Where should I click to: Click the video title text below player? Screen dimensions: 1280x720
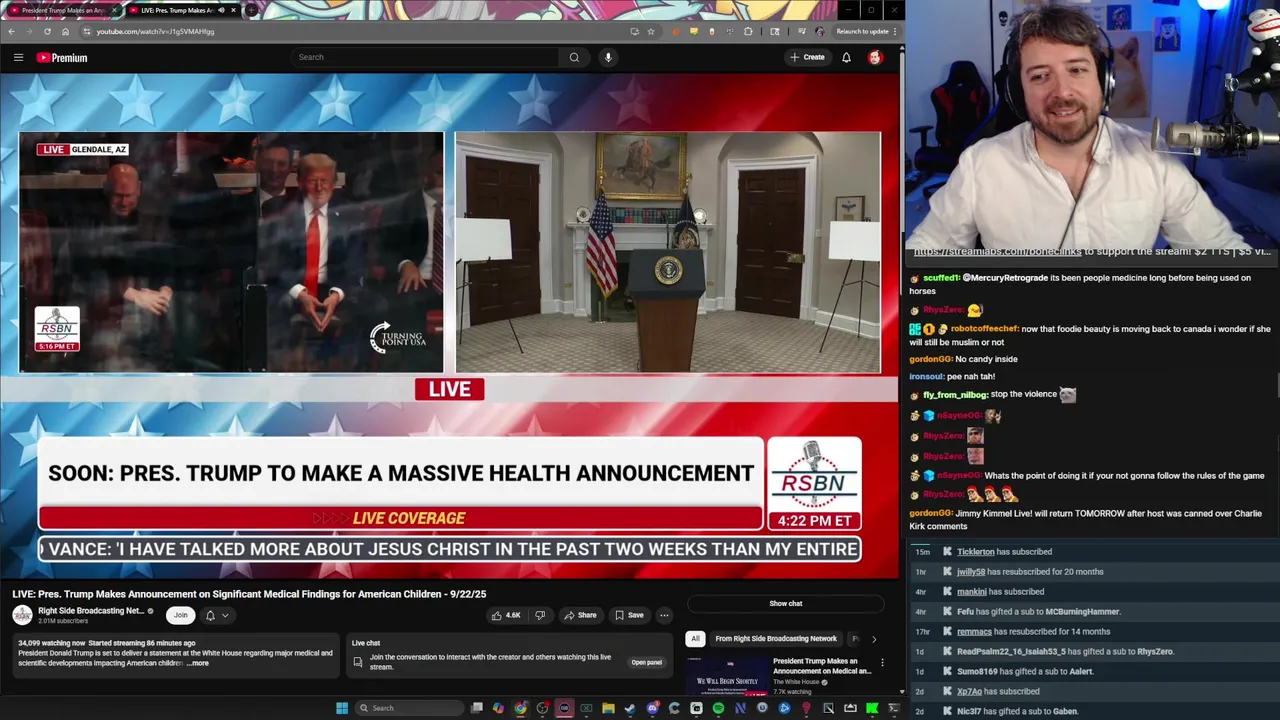249,594
